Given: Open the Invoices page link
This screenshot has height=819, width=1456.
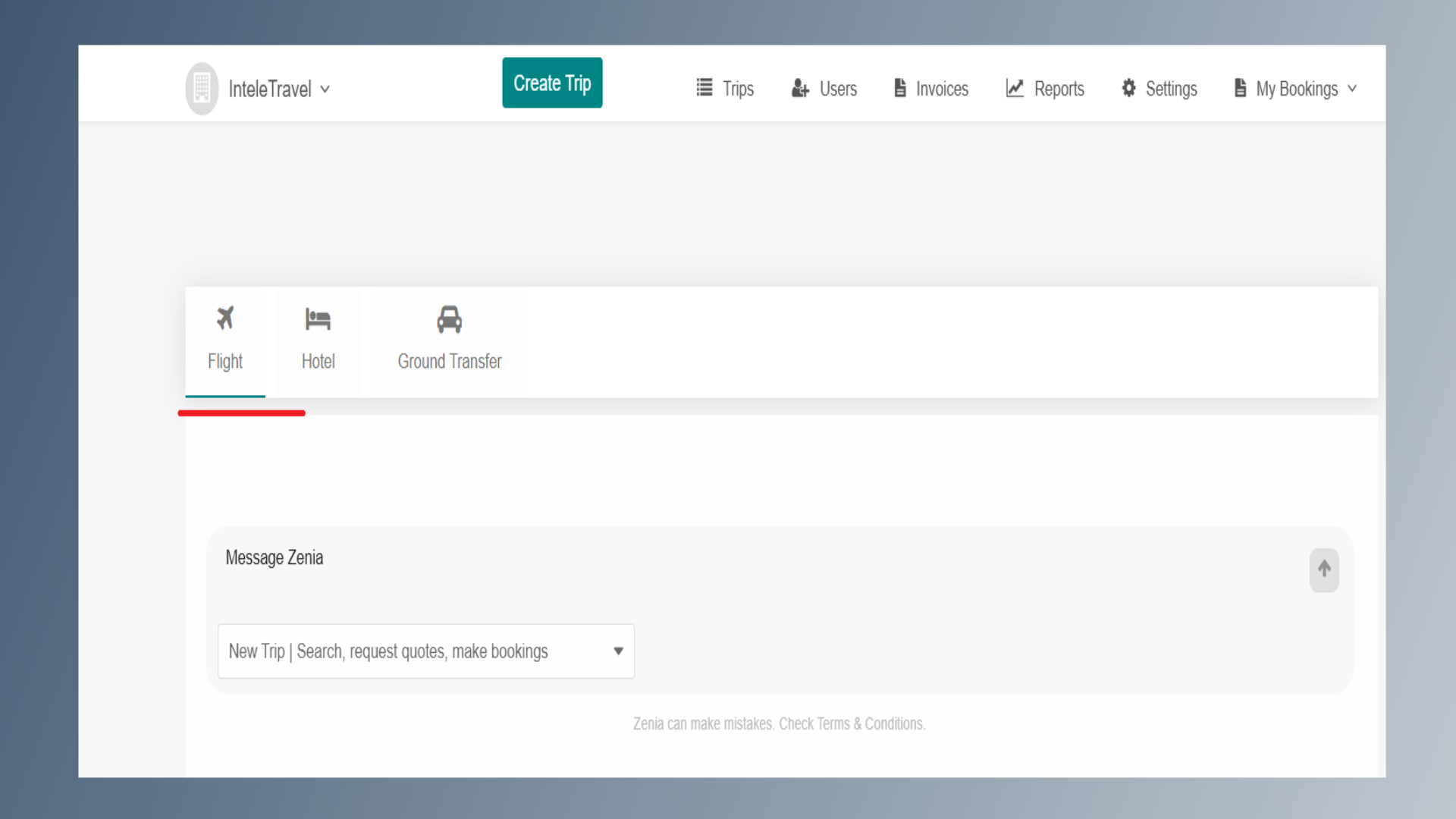Looking at the screenshot, I should tap(942, 89).
